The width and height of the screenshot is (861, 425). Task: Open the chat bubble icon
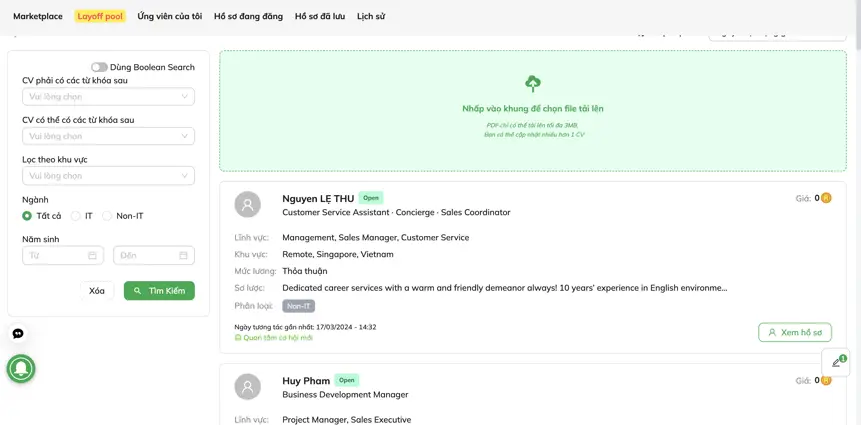coord(18,333)
